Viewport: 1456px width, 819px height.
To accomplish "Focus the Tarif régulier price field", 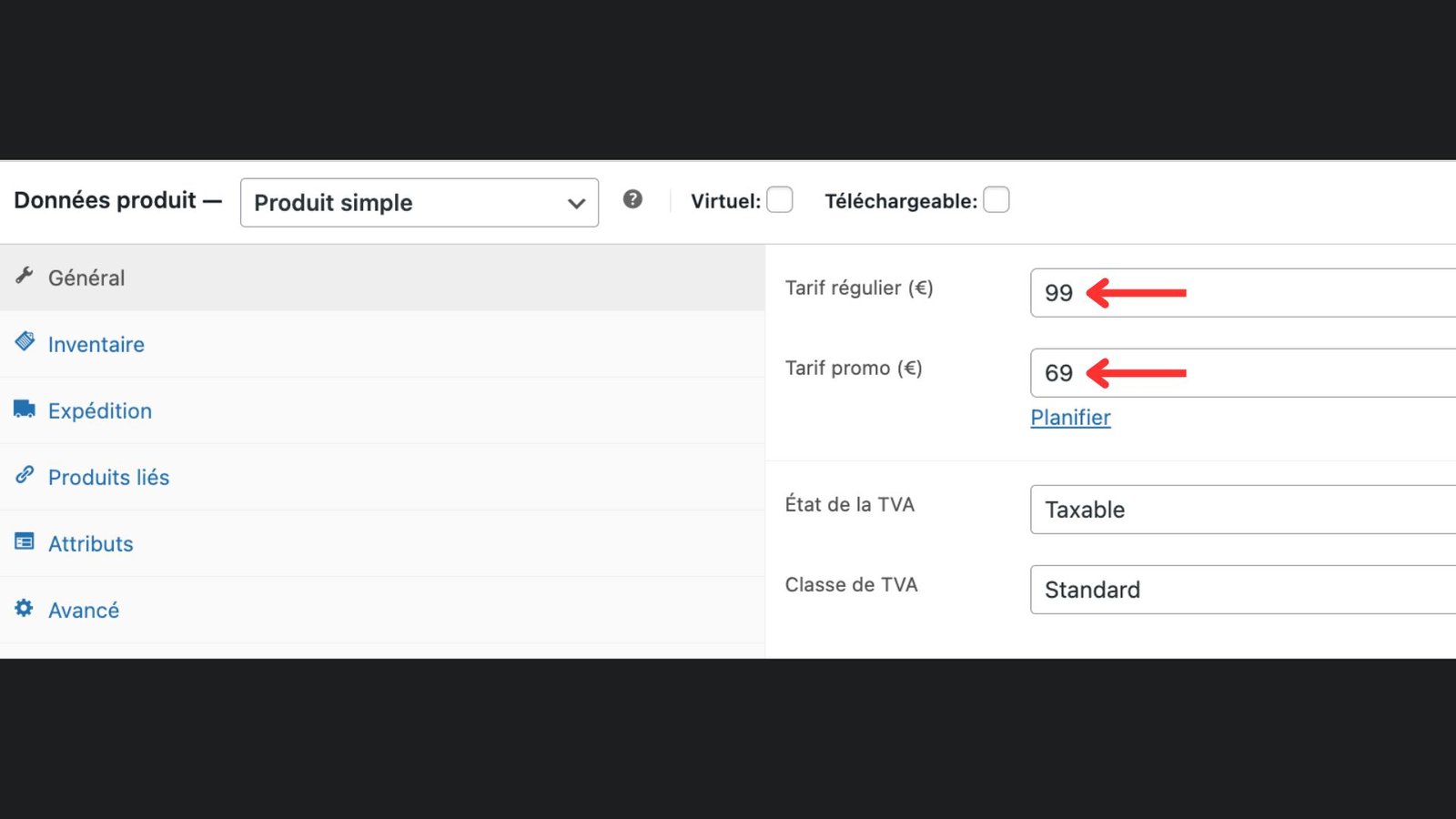I will coord(1243,293).
